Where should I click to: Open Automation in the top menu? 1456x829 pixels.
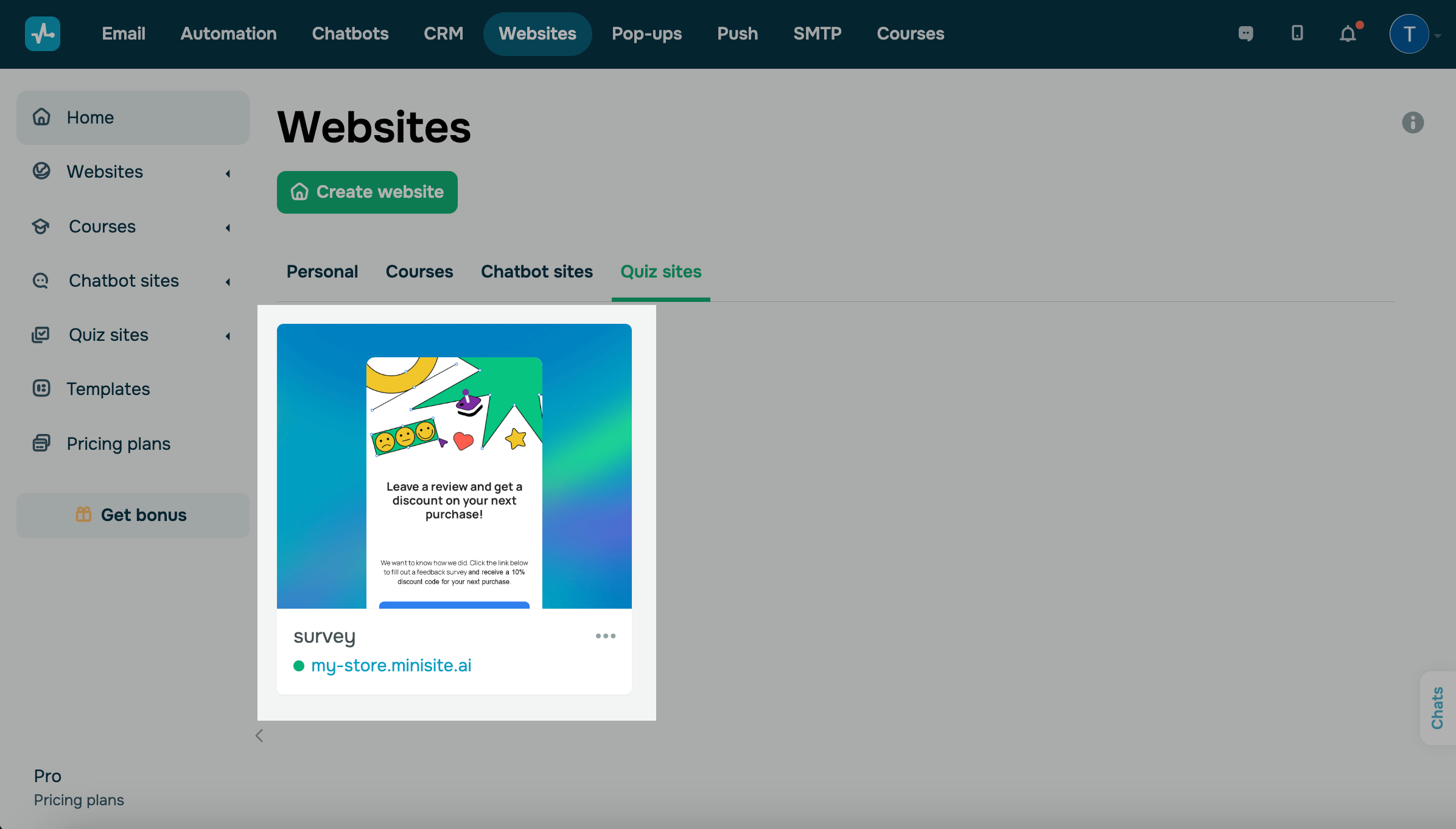228,33
